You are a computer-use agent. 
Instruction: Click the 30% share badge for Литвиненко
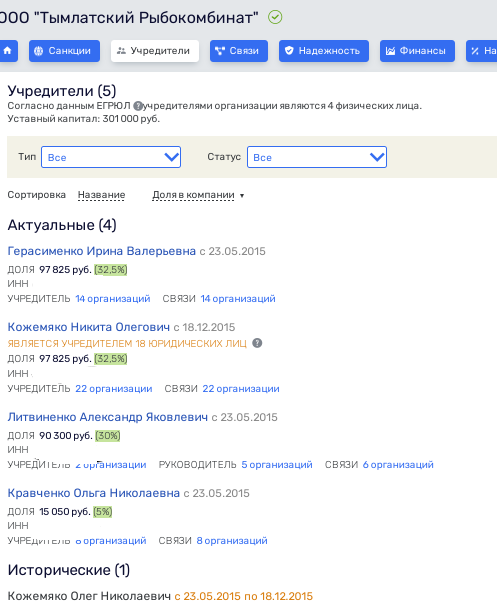point(108,436)
